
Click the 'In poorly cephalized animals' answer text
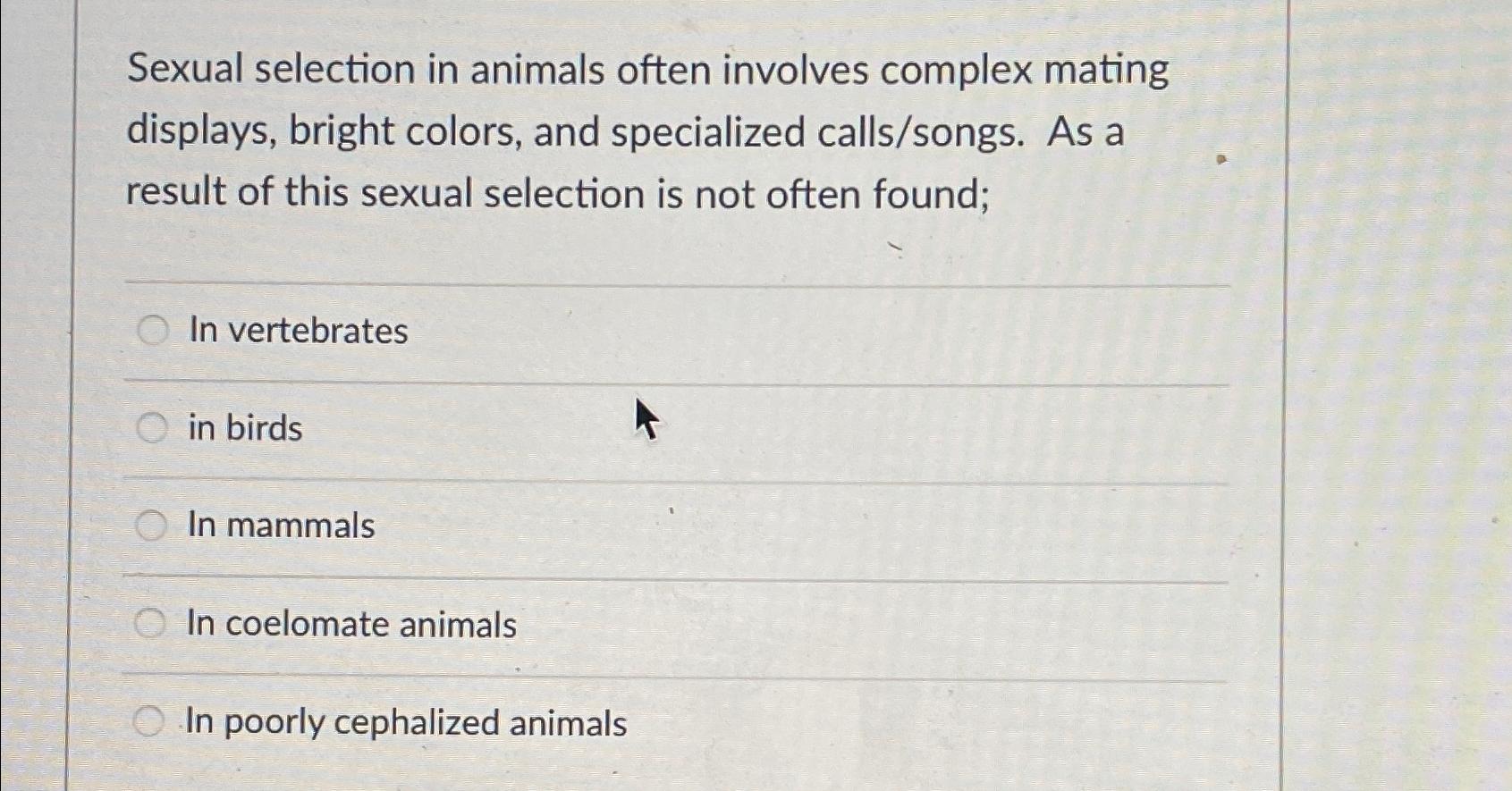pyautogui.click(x=405, y=724)
